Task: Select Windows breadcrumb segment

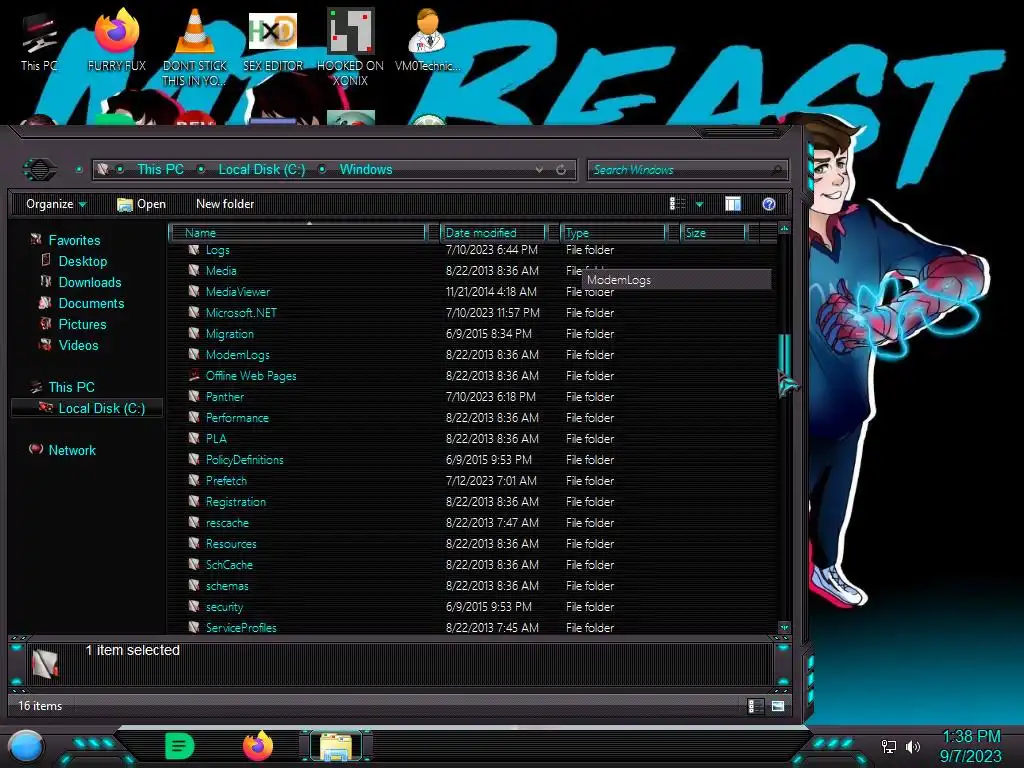Action: point(366,169)
